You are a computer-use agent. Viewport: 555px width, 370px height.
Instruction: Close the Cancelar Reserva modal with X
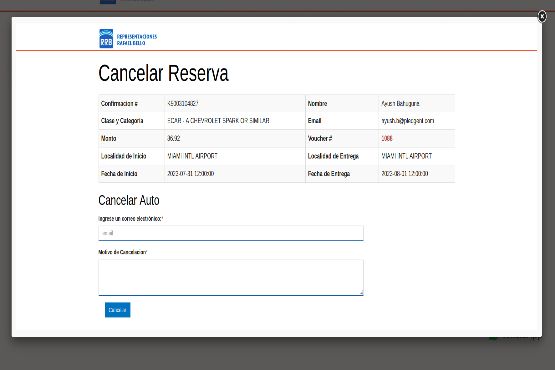542,16
